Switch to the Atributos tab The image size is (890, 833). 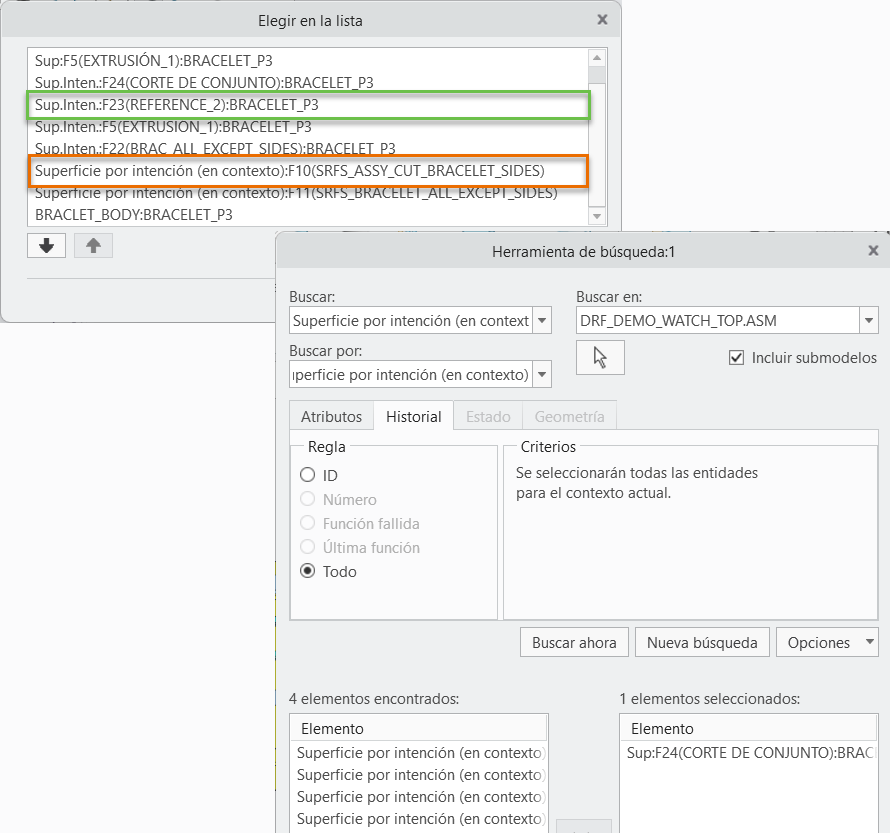tap(331, 416)
